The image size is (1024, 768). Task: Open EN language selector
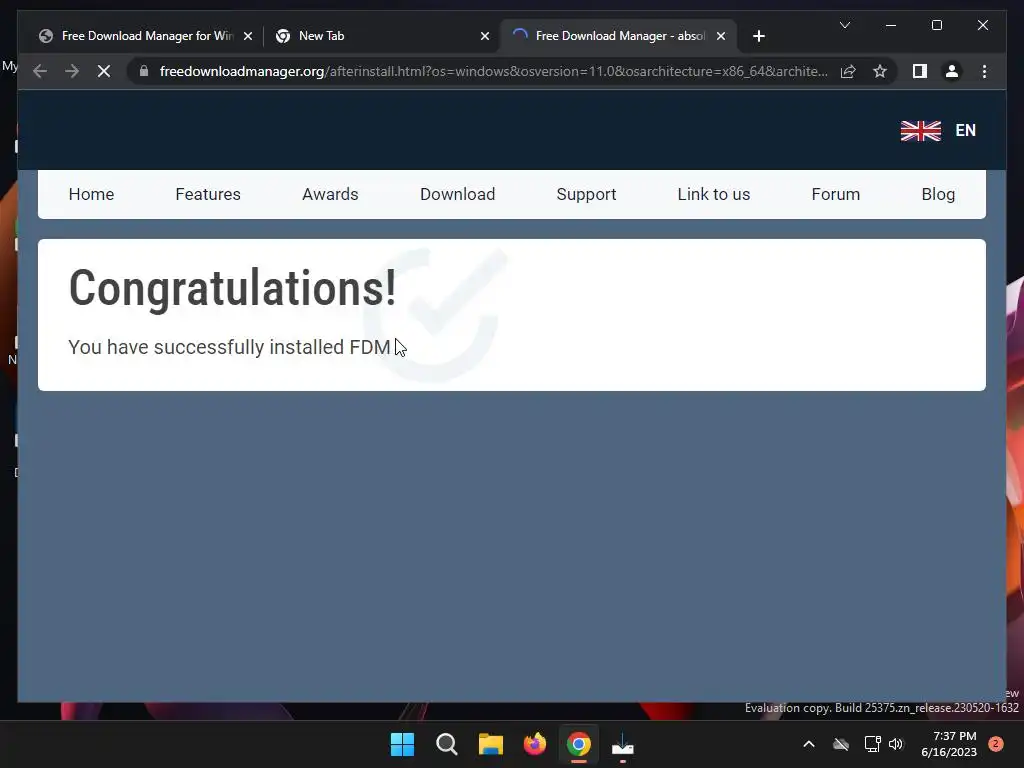tap(965, 131)
